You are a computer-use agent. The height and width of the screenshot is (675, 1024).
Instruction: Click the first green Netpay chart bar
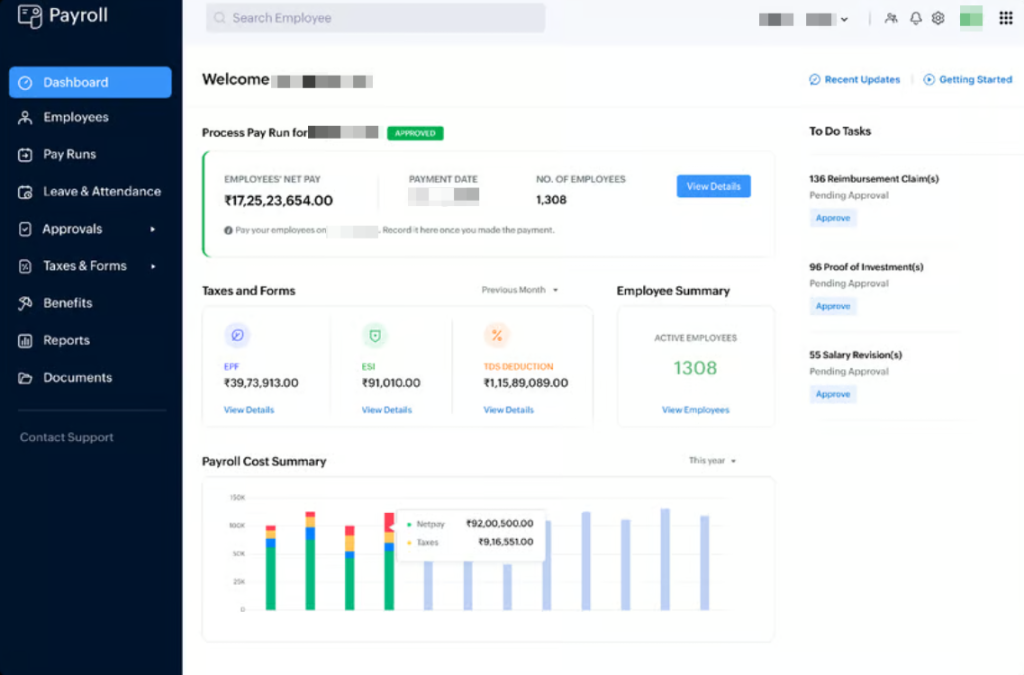[270, 578]
